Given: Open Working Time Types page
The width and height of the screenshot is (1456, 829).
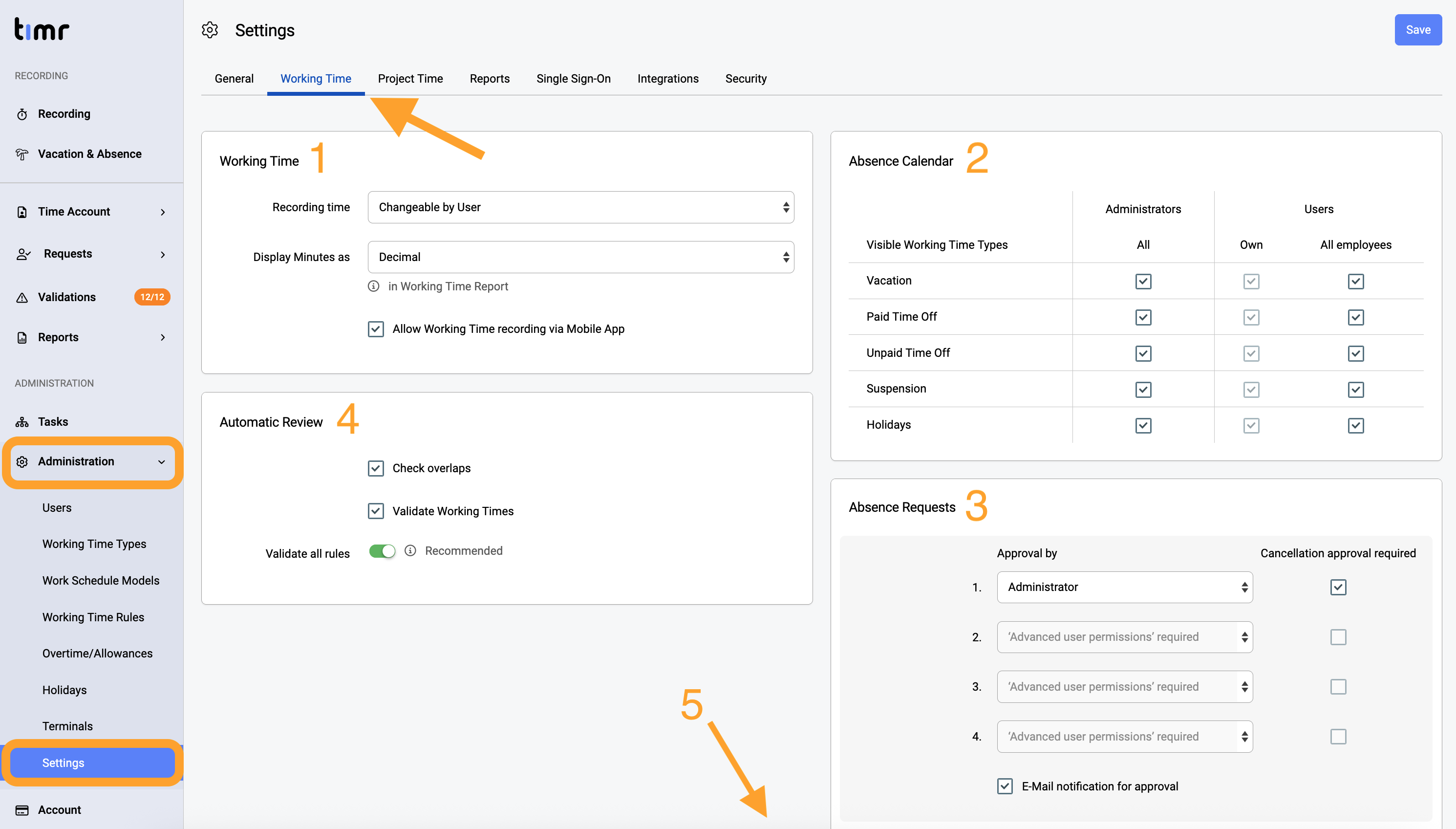Looking at the screenshot, I should pyautogui.click(x=94, y=545).
